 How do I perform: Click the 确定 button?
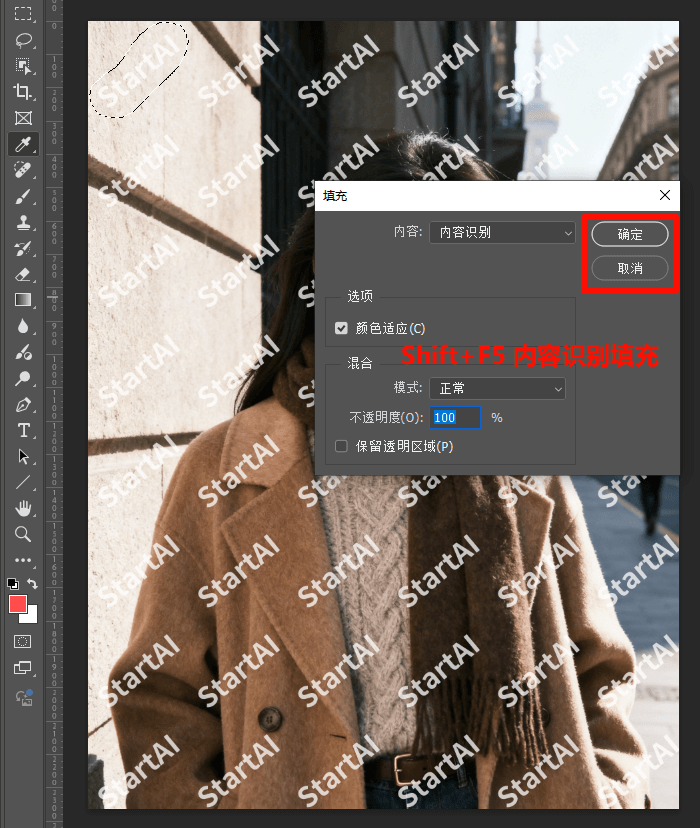(630, 234)
